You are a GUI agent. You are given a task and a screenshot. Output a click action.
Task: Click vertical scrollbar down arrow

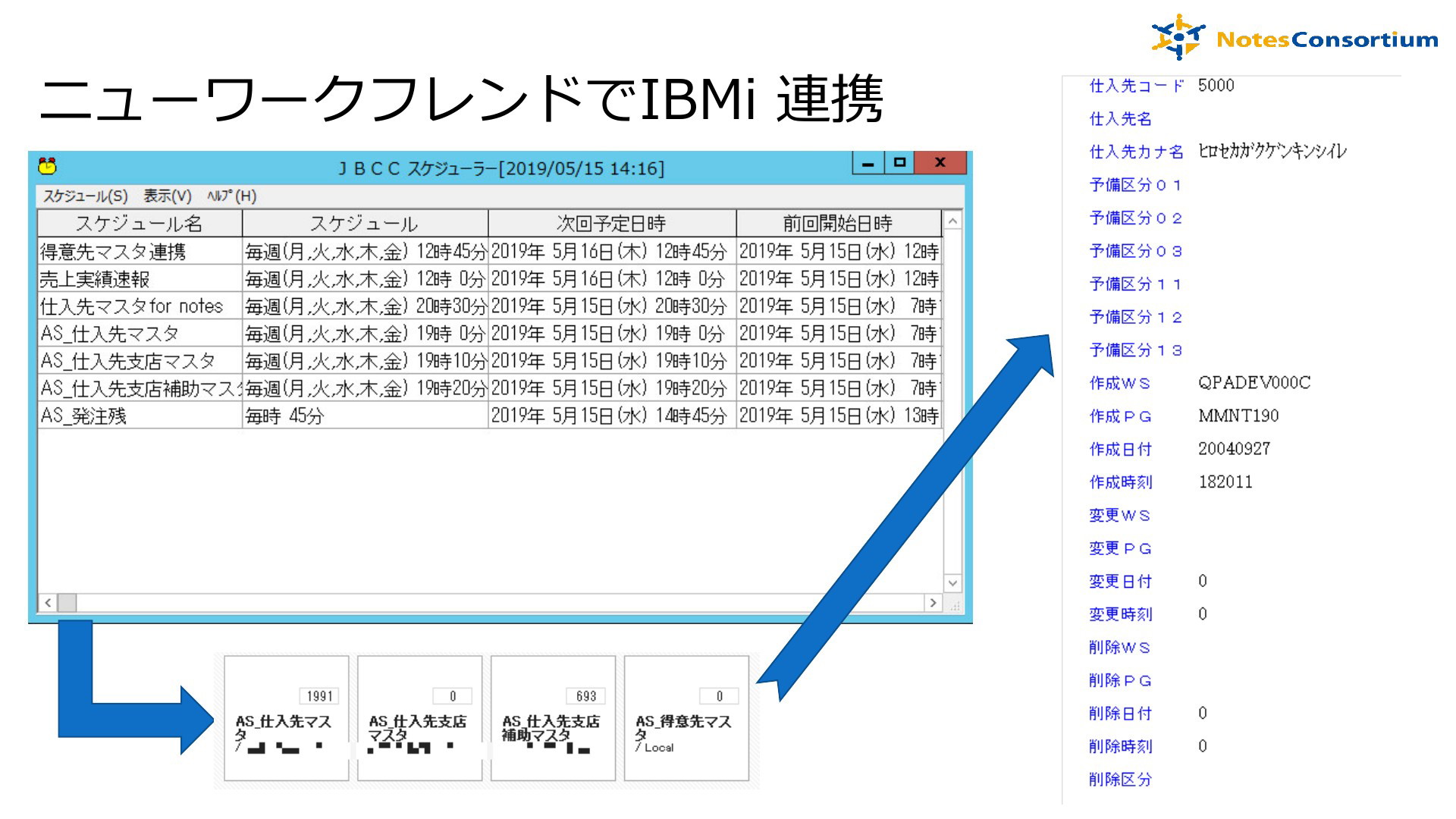[952, 583]
